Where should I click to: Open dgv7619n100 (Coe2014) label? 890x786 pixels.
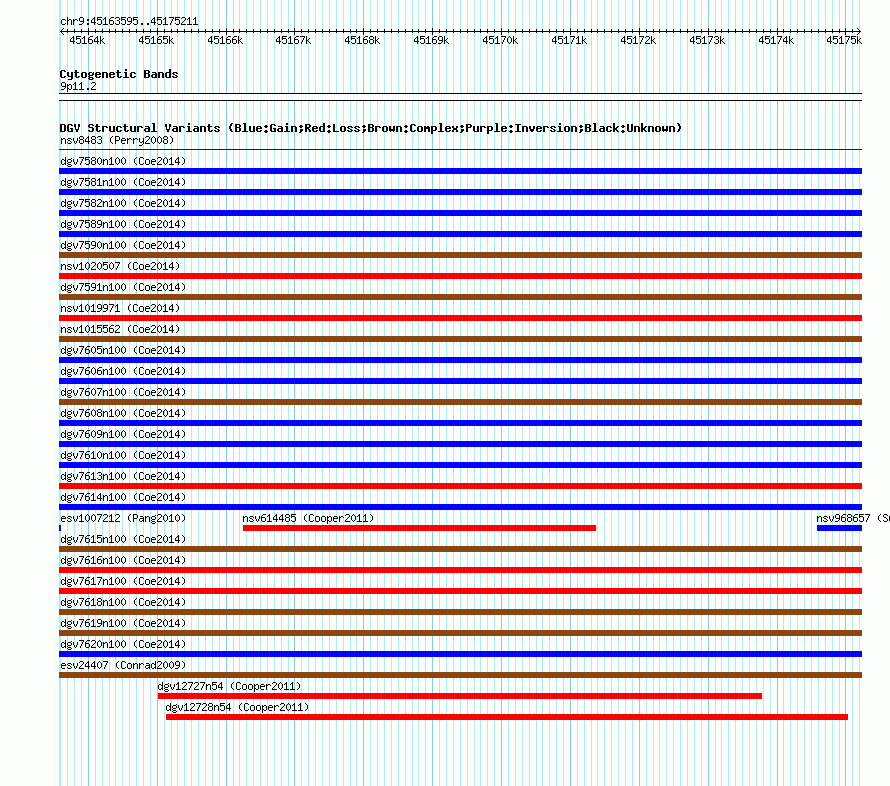(123, 623)
